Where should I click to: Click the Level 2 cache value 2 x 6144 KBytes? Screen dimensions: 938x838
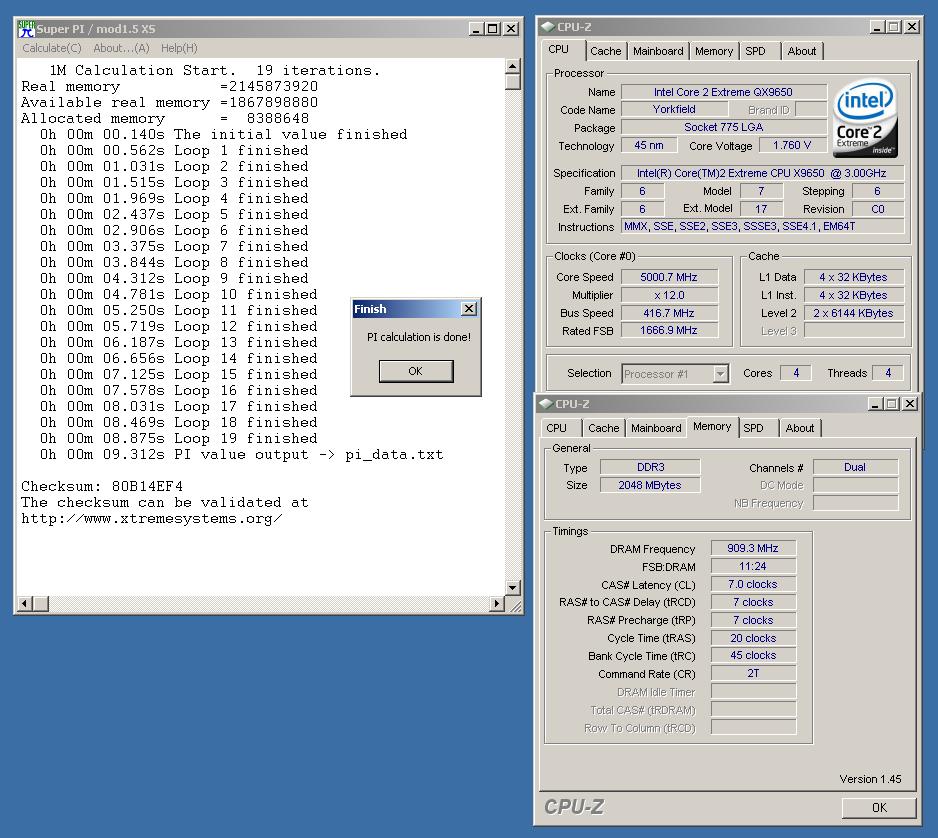click(x=854, y=313)
